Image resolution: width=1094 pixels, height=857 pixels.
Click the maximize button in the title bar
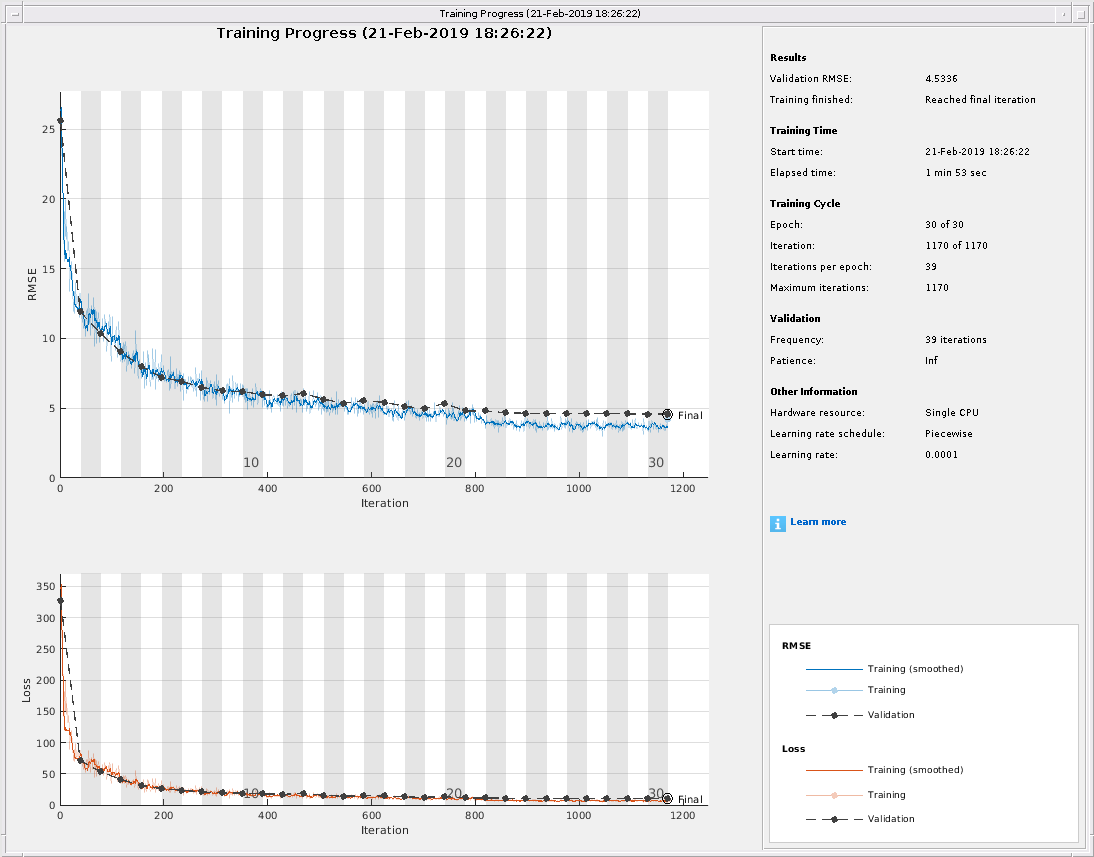coord(1081,13)
